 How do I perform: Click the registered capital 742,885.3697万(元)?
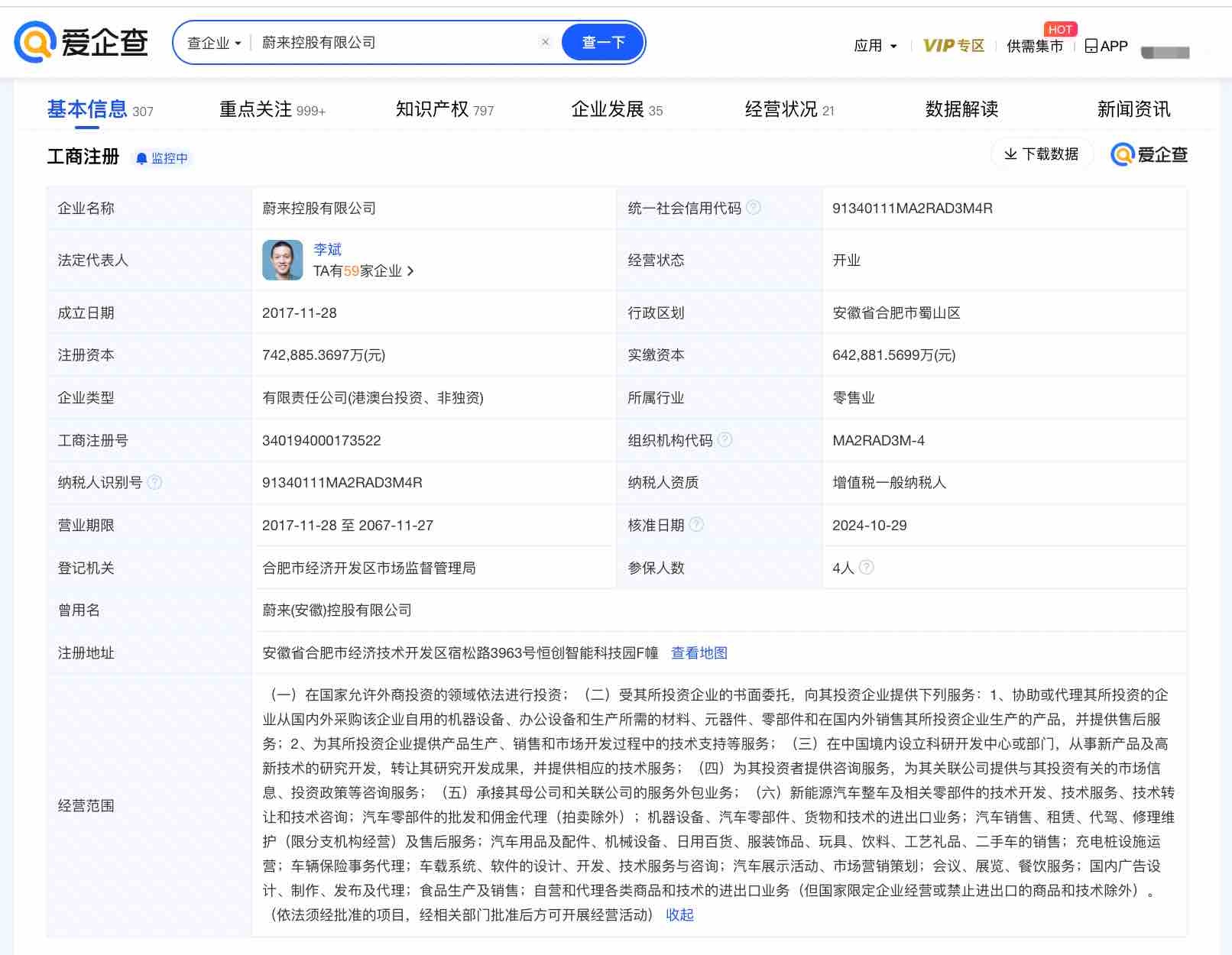pyautogui.click(x=324, y=354)
